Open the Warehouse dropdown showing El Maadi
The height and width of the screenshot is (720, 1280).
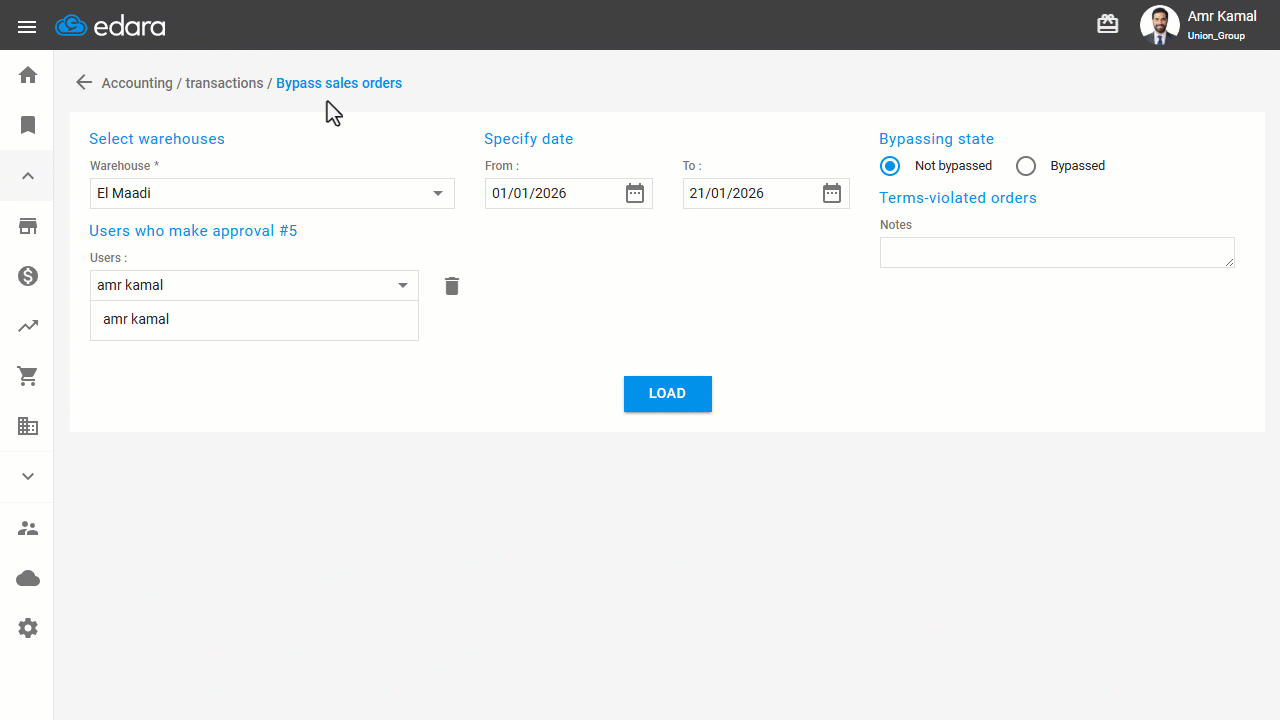272,193
